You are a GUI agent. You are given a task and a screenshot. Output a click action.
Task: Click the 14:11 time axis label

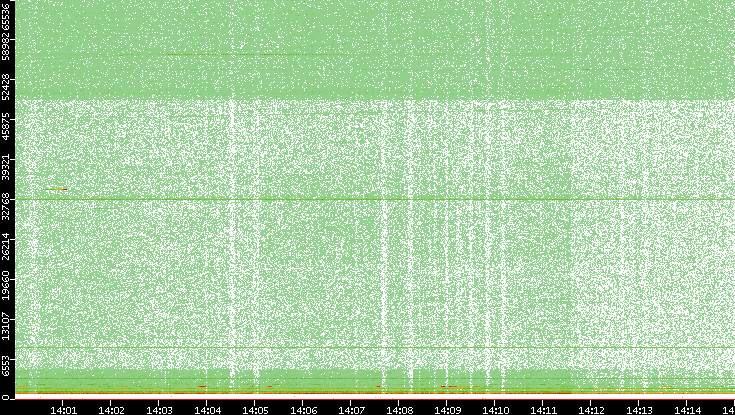543,410
